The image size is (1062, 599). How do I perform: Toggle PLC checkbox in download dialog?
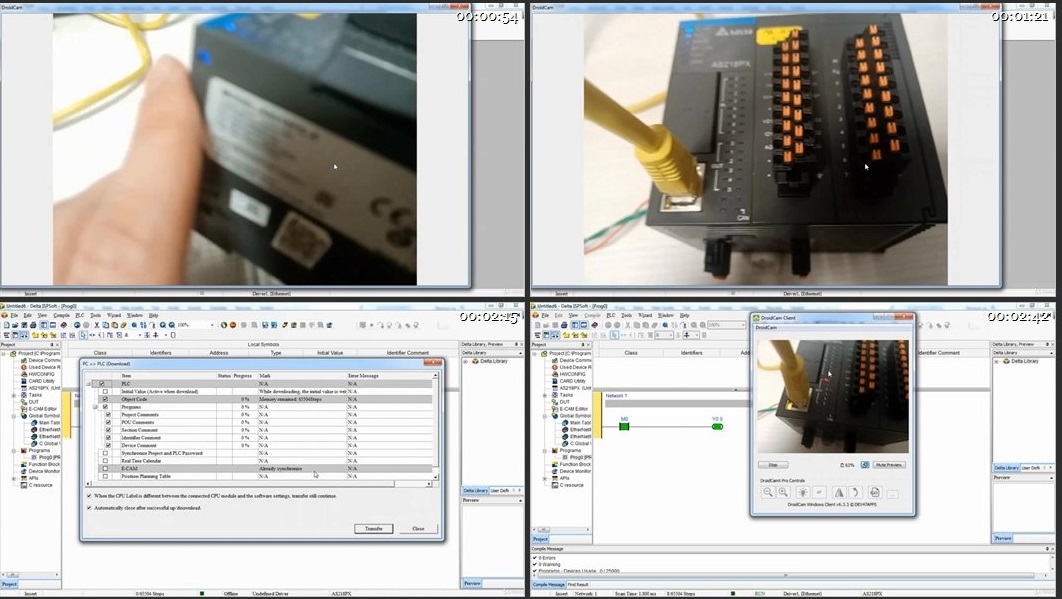102,384
